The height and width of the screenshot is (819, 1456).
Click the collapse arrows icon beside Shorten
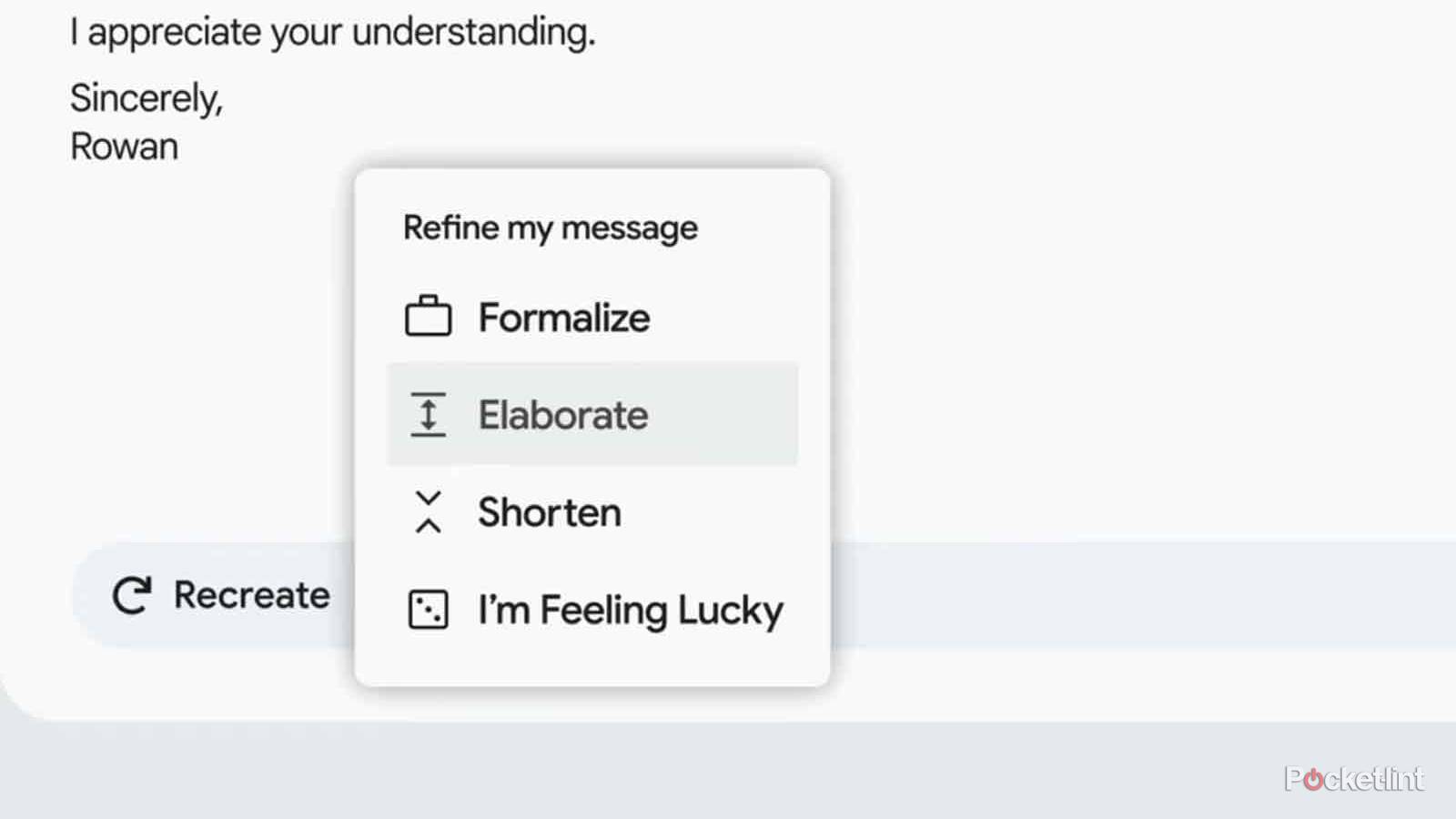click(428, 512)
